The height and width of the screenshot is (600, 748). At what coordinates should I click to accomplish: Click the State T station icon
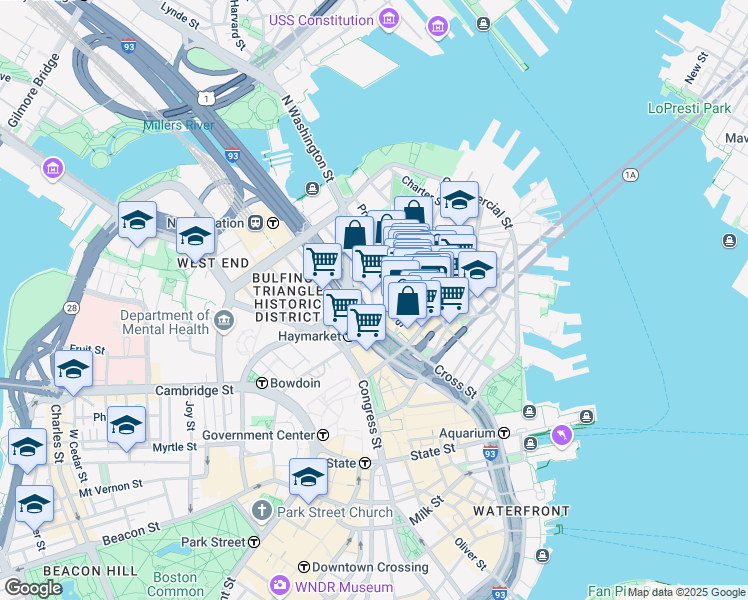(x=365, y=463)
